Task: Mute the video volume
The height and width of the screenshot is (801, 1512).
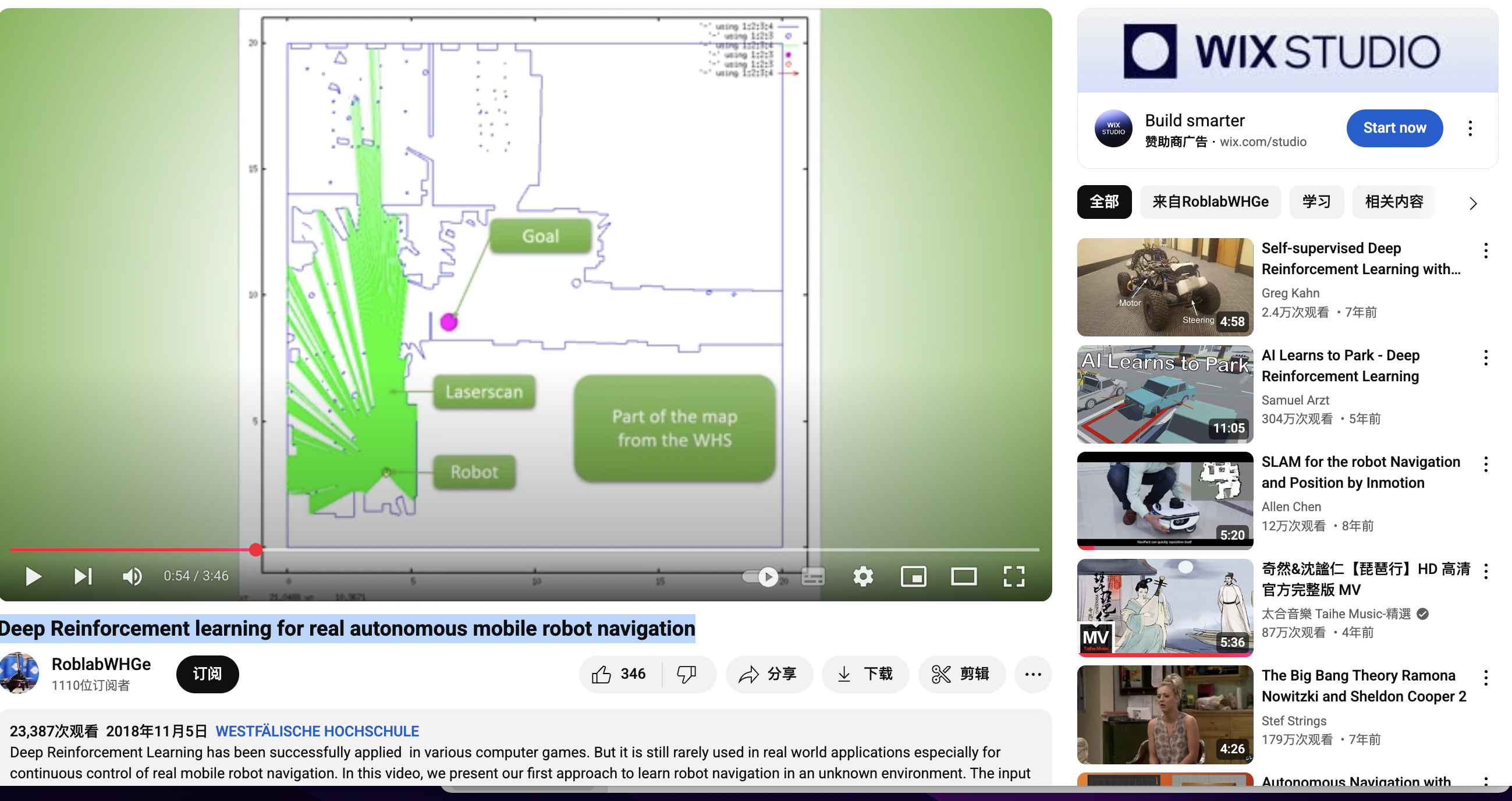Action: [132, 576]
